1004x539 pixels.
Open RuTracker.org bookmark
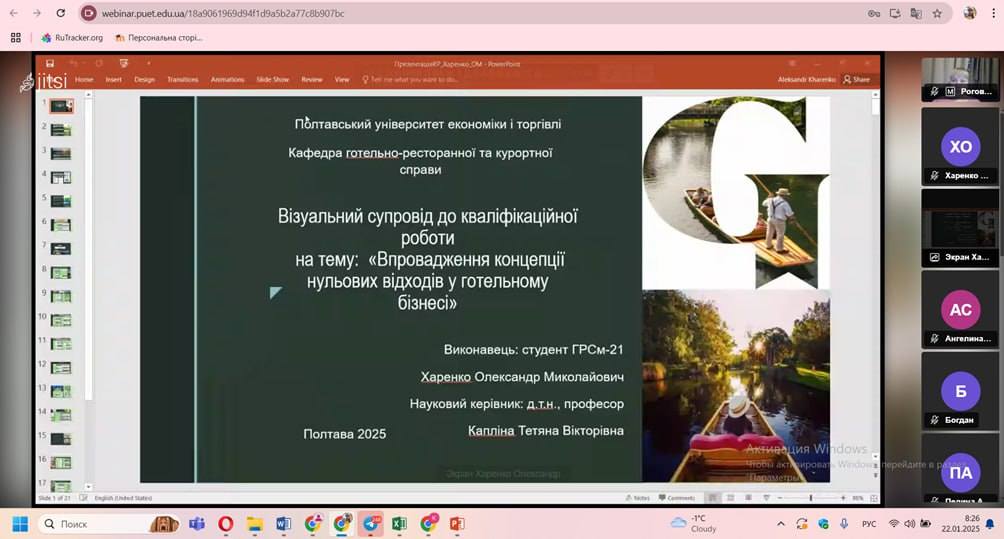[72, 38]
